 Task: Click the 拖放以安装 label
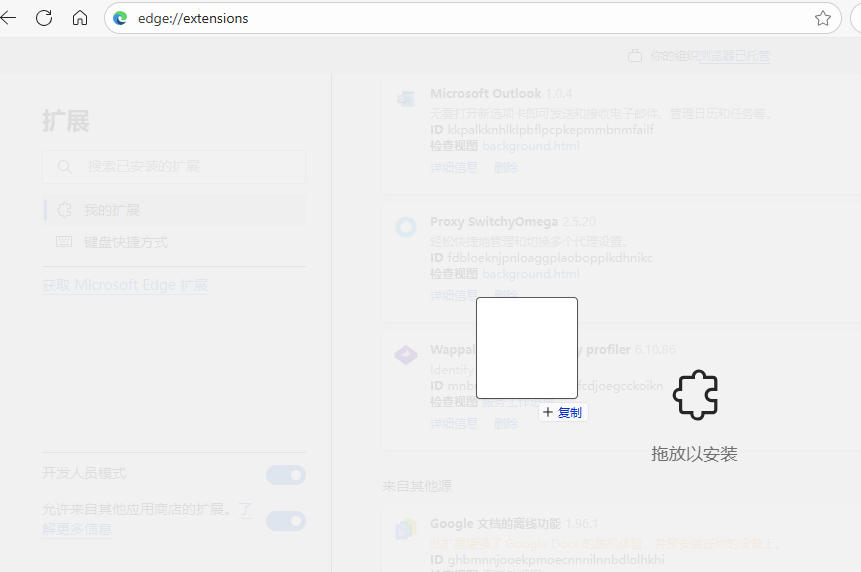(694, 454)
